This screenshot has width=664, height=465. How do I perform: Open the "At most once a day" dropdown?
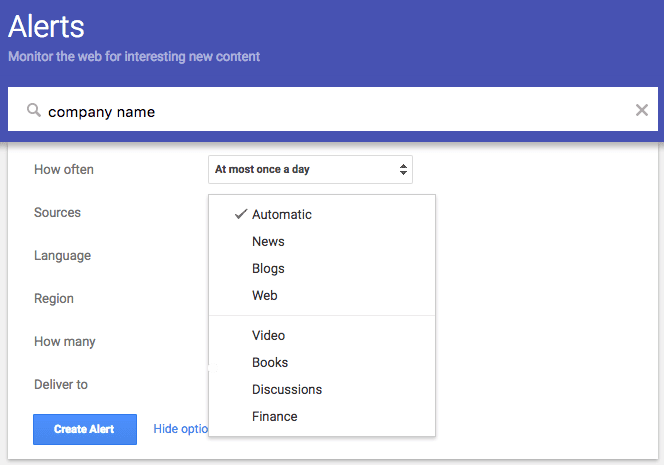310,169
